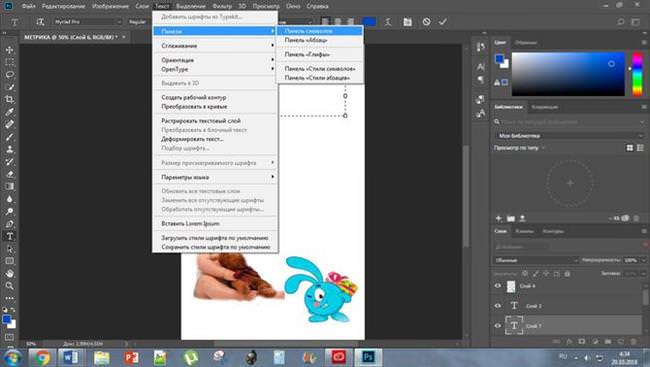Click the delete layer trash icon

tap(633, 341)
